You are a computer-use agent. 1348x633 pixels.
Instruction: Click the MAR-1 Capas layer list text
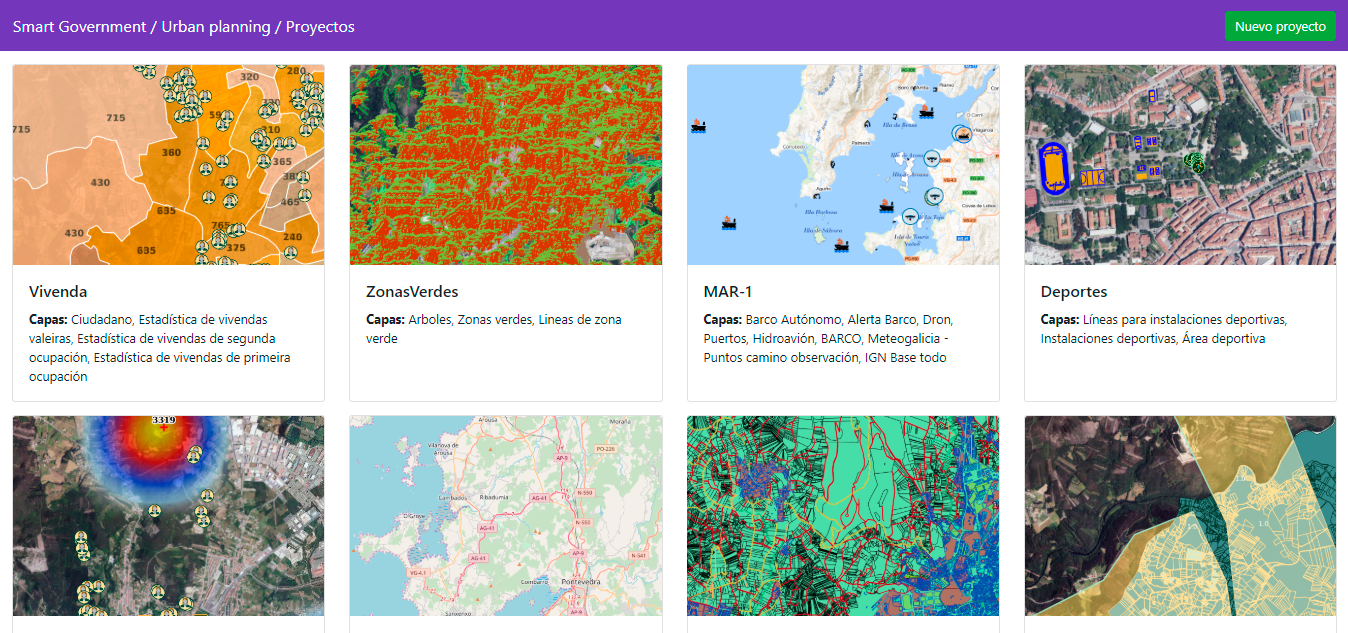pos(830,339)
